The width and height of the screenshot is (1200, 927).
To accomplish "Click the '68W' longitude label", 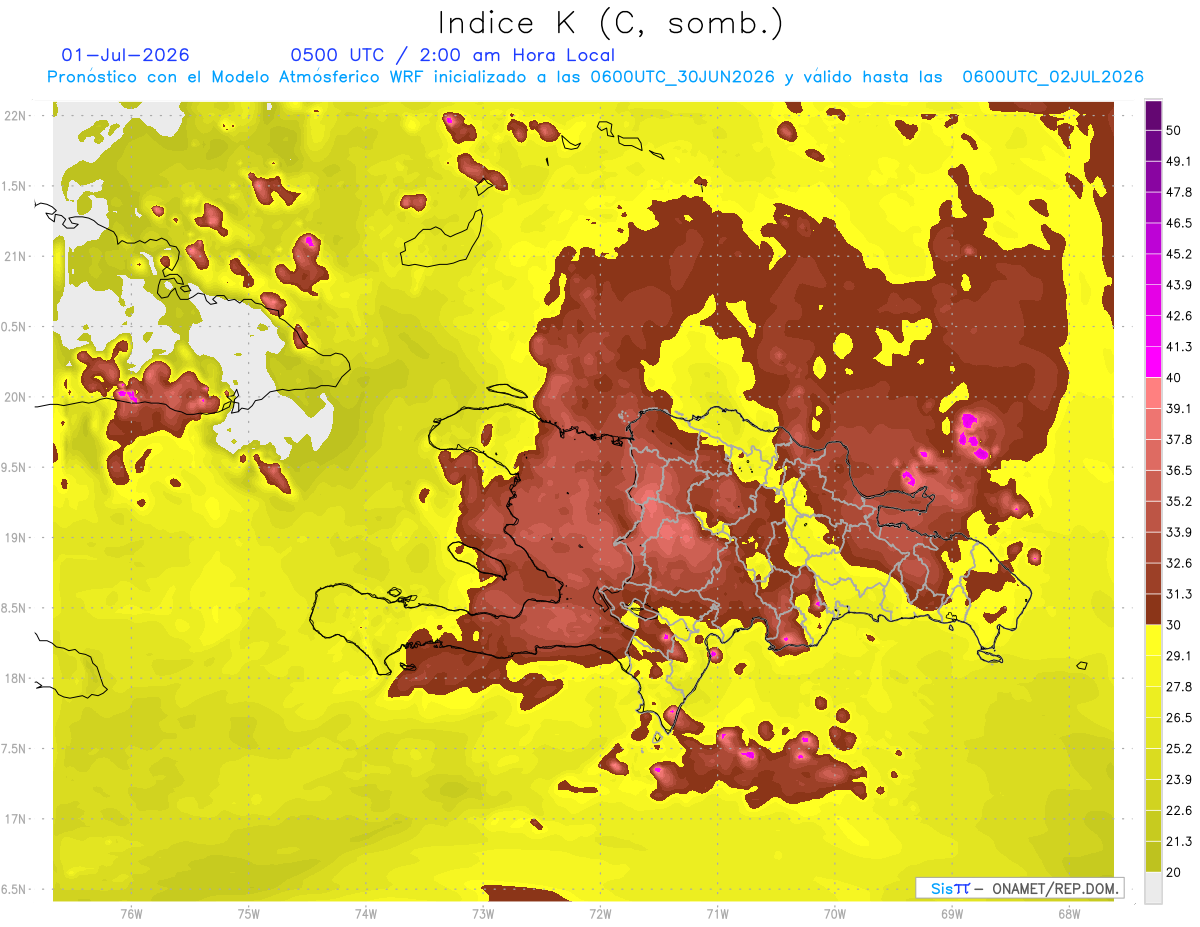I will pos(1068,914).
